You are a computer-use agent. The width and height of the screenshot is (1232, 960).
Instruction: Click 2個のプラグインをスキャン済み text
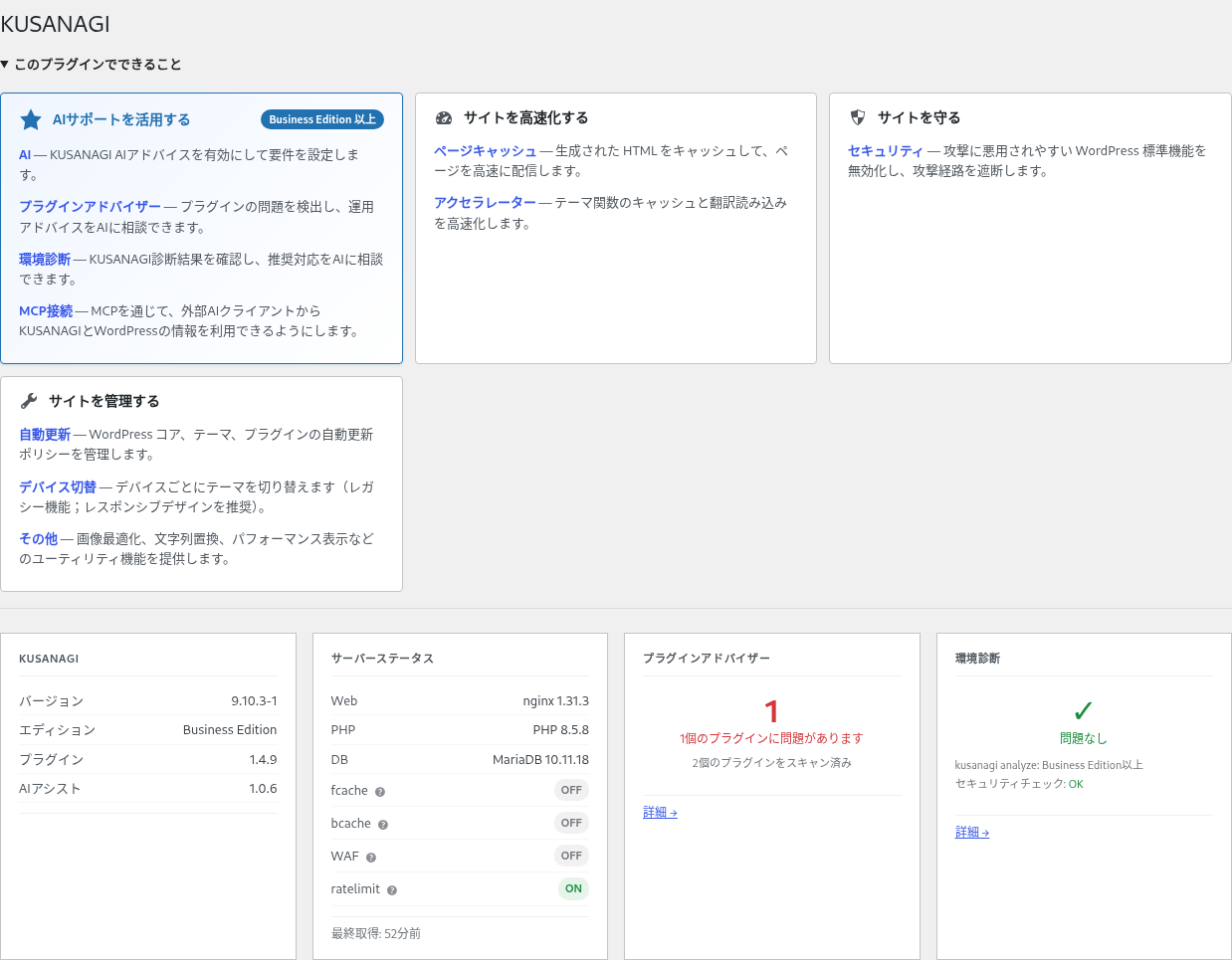tap(772, 763)
